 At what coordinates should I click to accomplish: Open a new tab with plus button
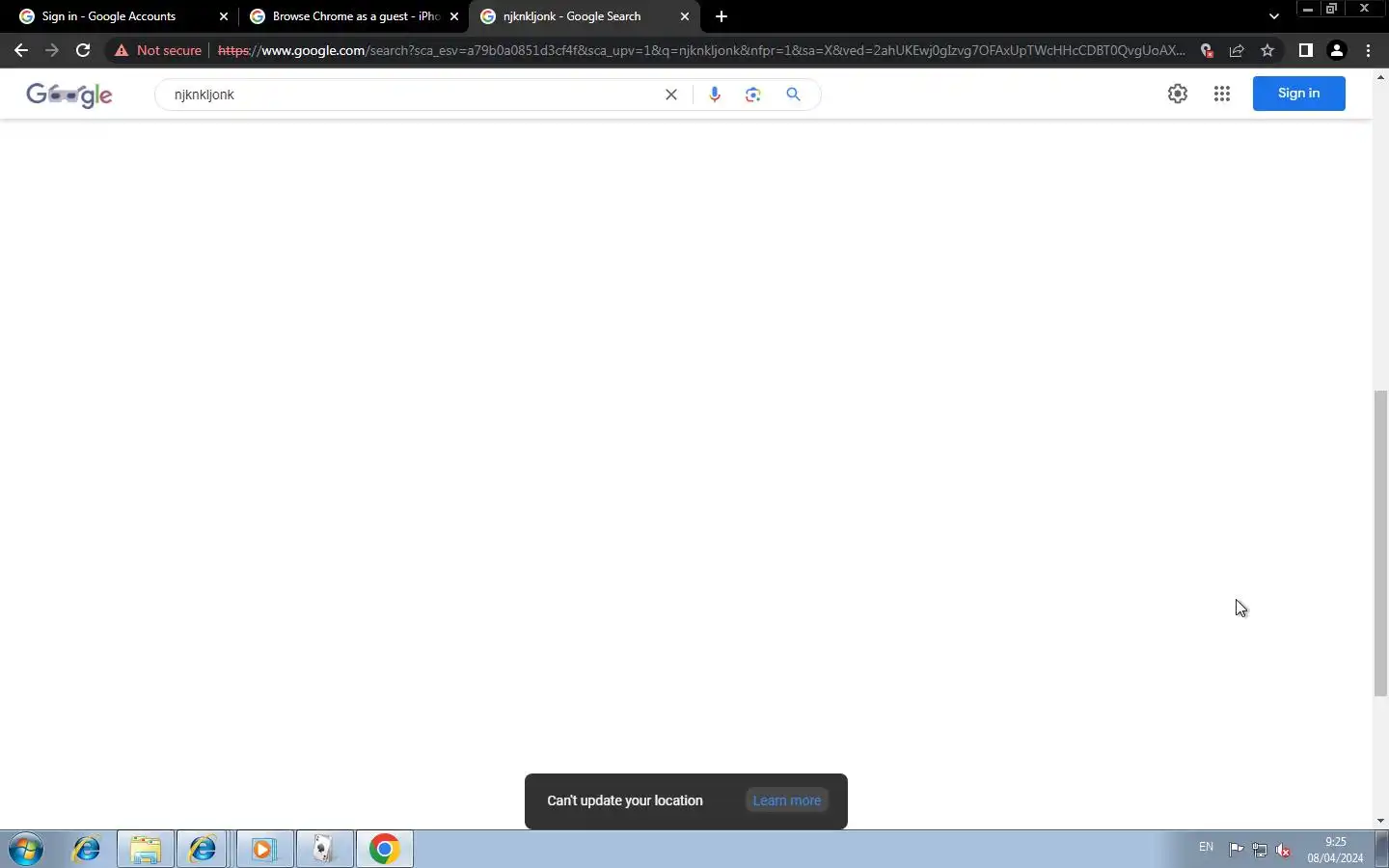pos(722,16)
